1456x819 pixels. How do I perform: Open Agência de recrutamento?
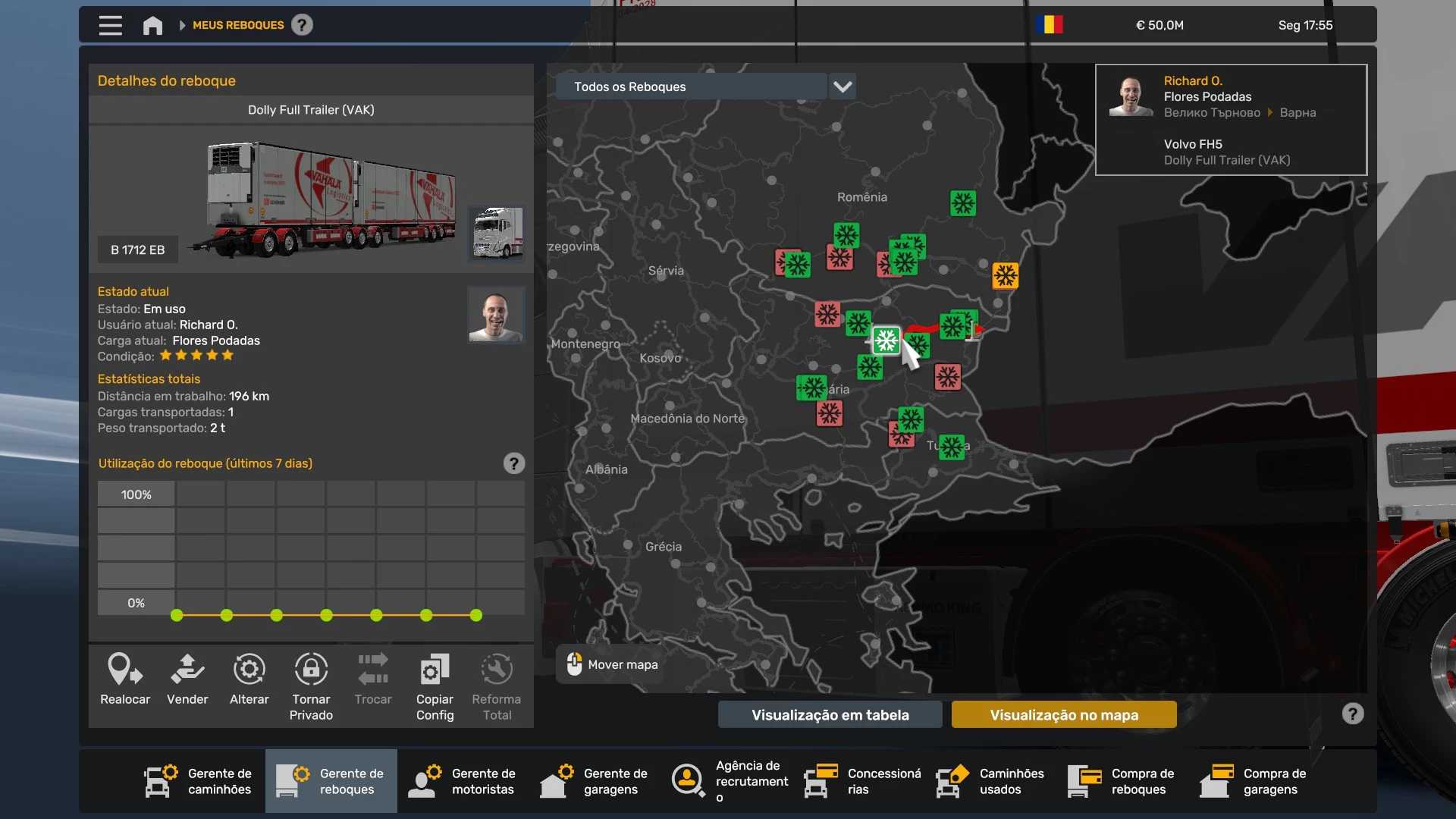coord(730,781)
